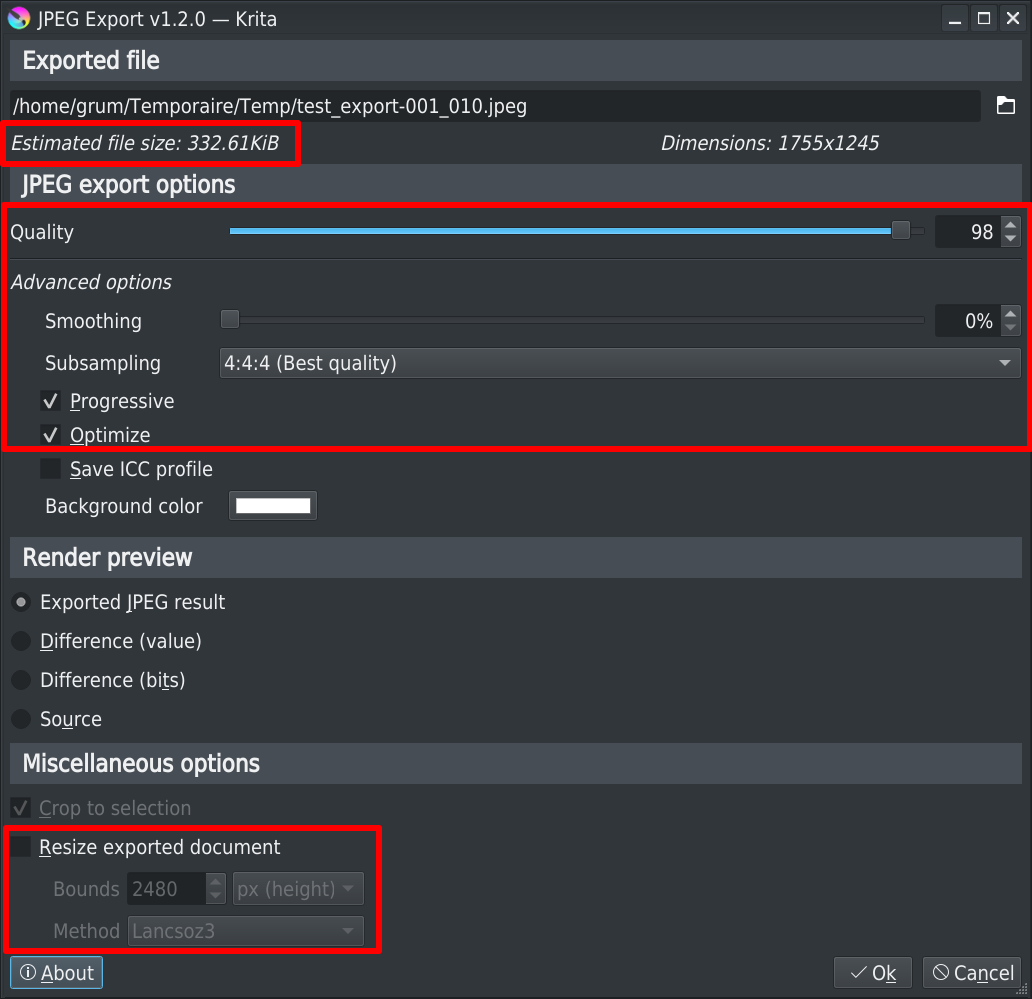Select Difference (value) render preview

[20, 641]
